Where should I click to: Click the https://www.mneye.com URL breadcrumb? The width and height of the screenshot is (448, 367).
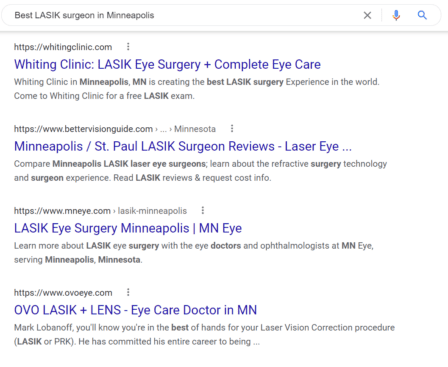tap(62, 211)
